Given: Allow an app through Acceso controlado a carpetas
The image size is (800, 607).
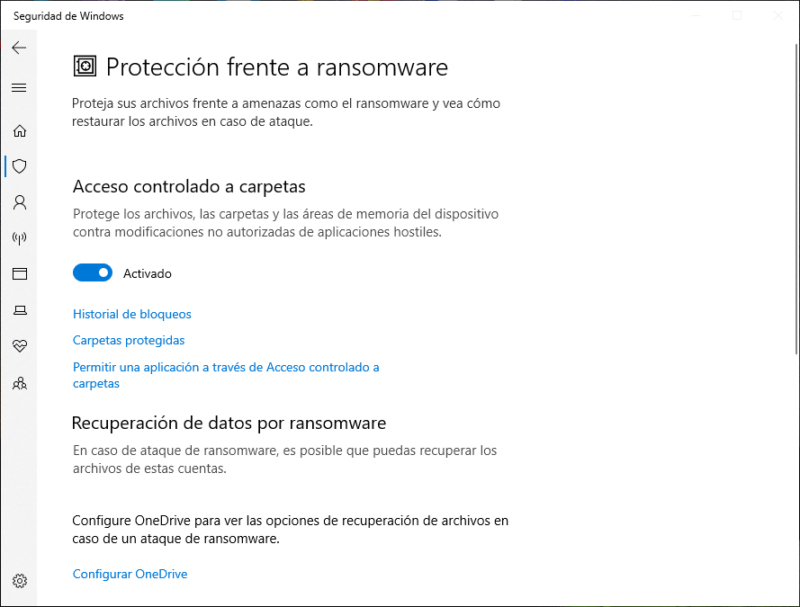Looking at the screenshot, I should (225, 367).
